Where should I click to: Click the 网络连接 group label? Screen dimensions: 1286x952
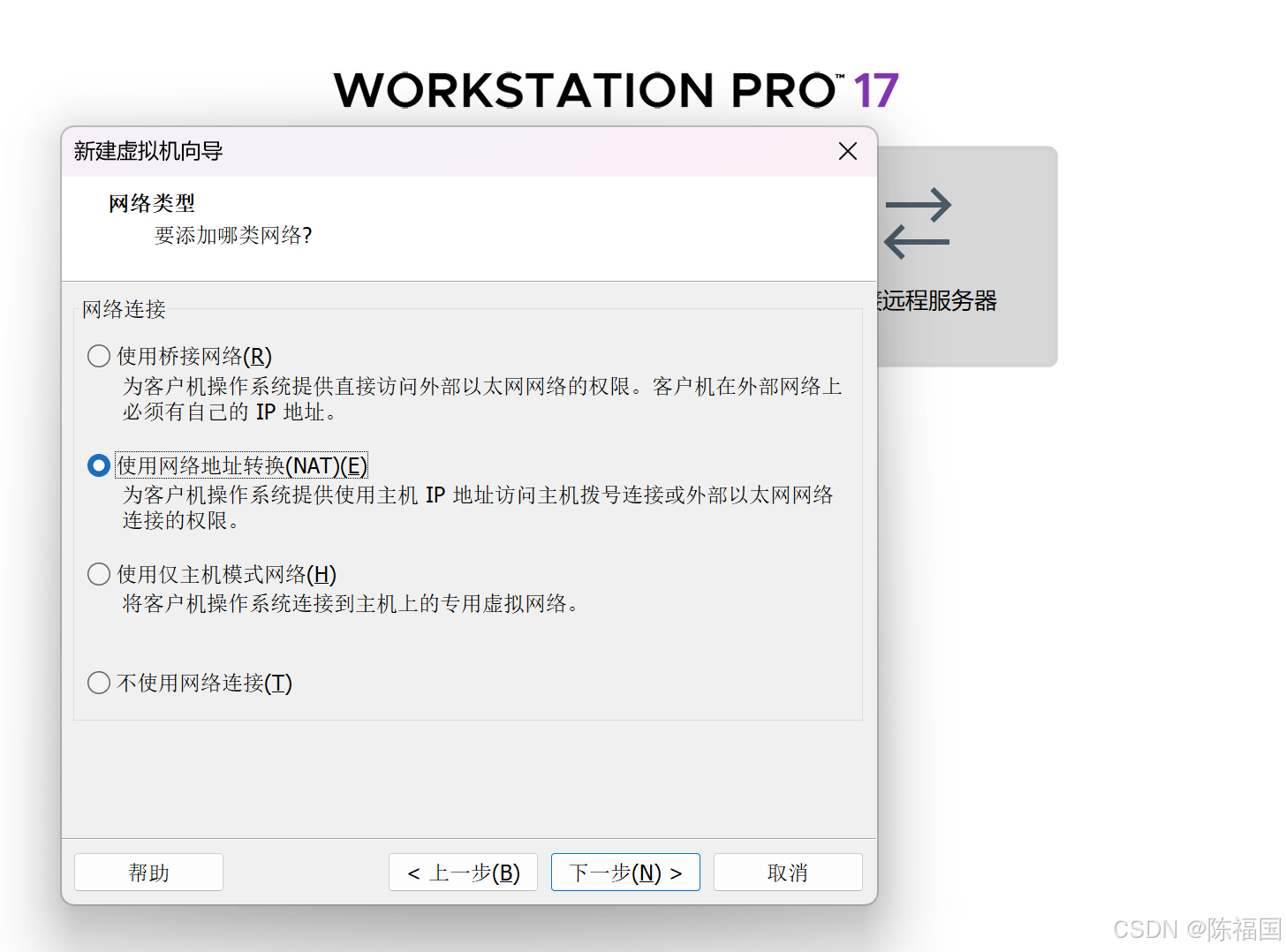pyautogui.click(x=124, y=309)
